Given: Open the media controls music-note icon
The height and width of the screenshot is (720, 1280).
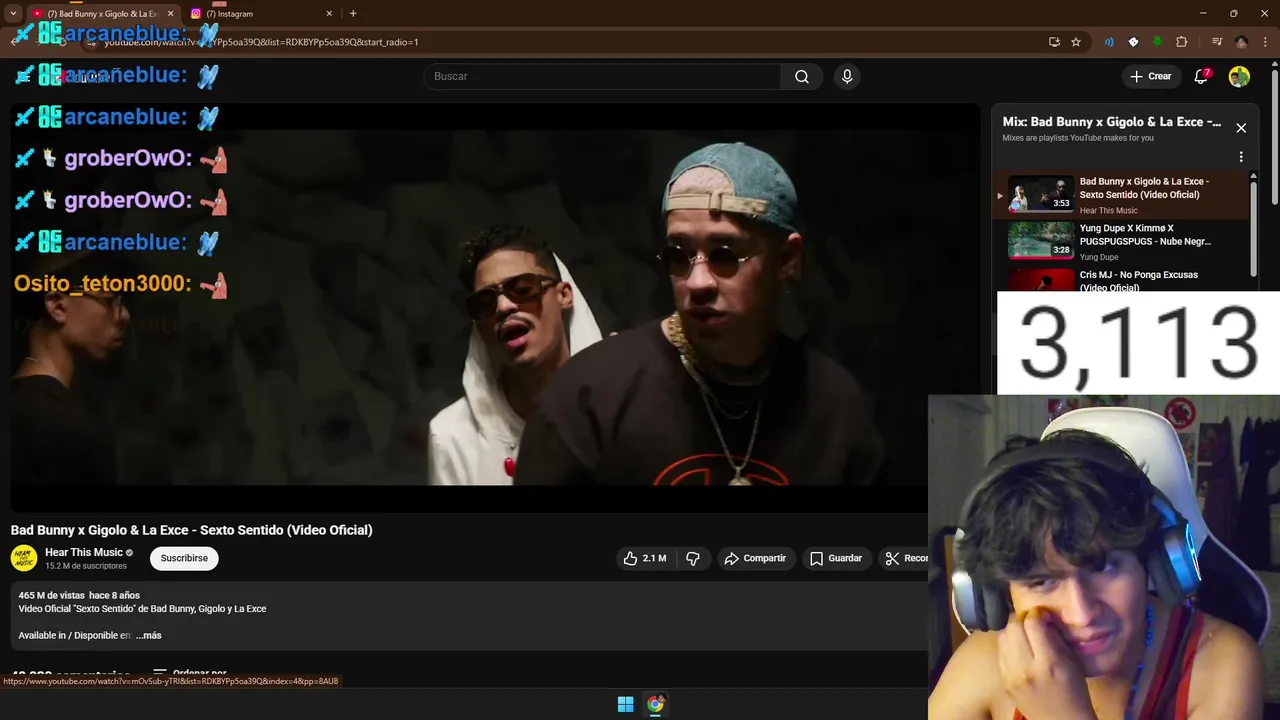Looking at the screenshot, I should [x=1217, y=42].
